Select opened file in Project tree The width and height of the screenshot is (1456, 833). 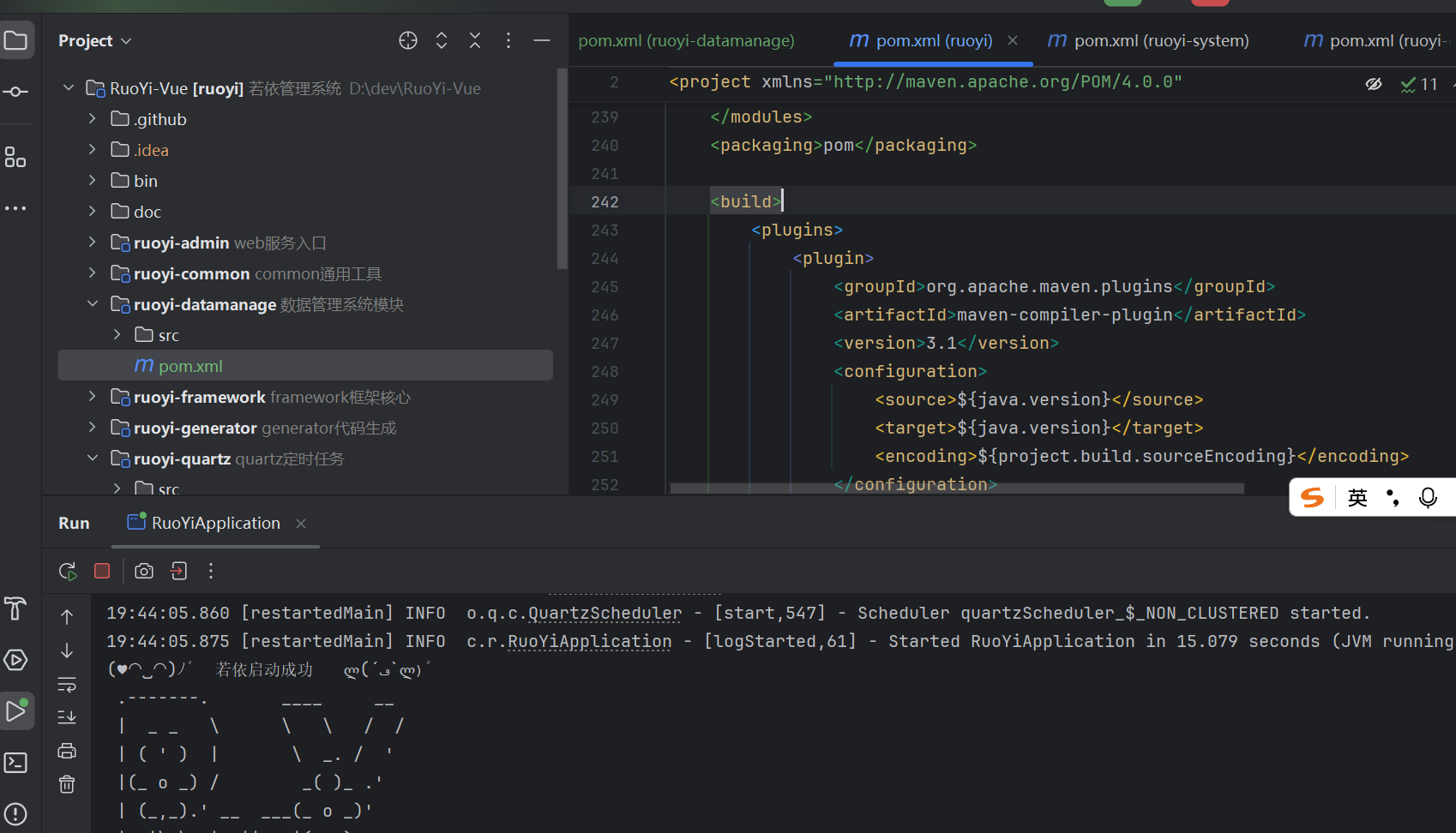pyautogui.click(x=408, y=40)
